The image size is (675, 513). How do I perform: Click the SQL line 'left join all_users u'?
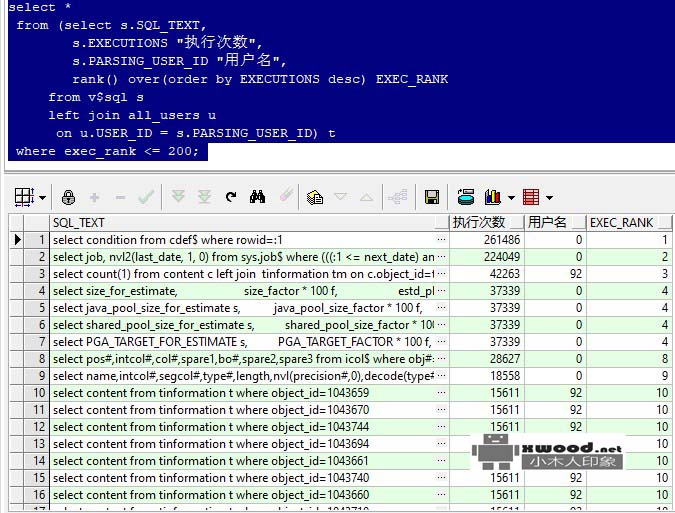click(132, 115)
